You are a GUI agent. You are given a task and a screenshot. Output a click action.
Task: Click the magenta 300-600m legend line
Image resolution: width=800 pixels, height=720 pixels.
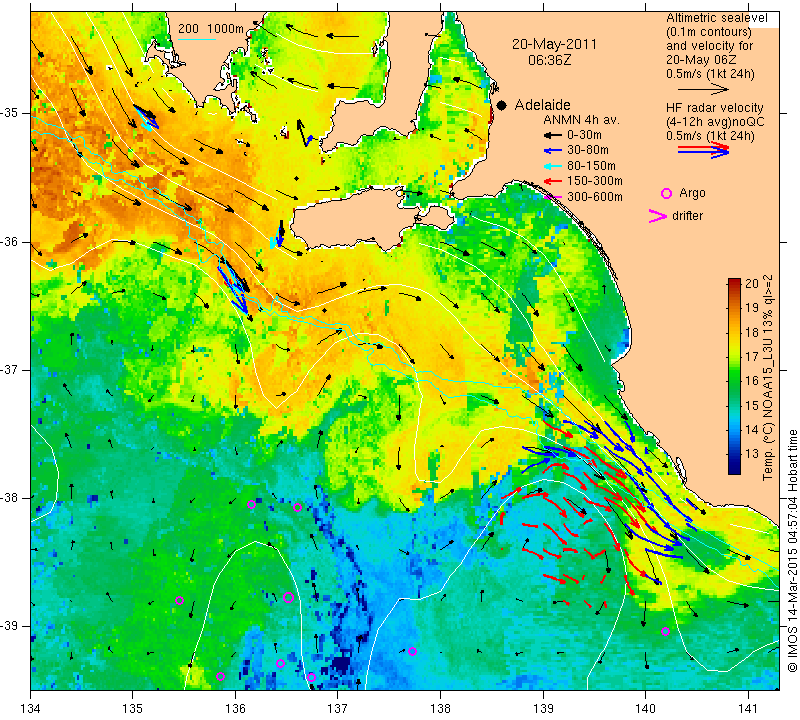click(553, 197)
